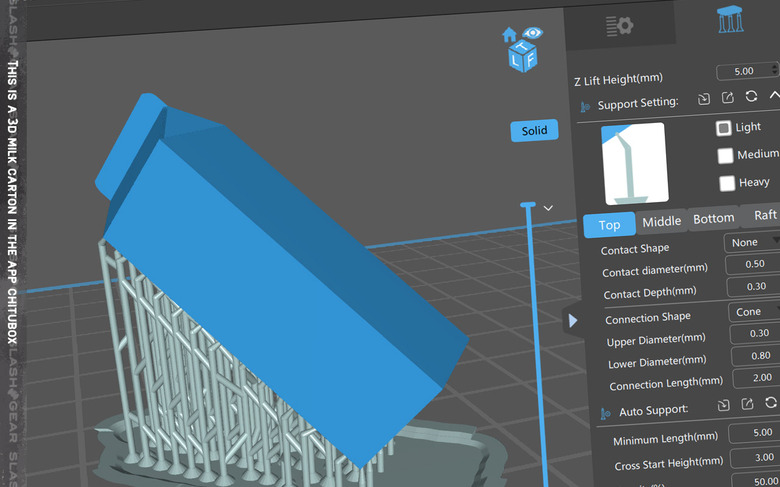
Task: Export support setting configuration
Action: tap(727, 98)
